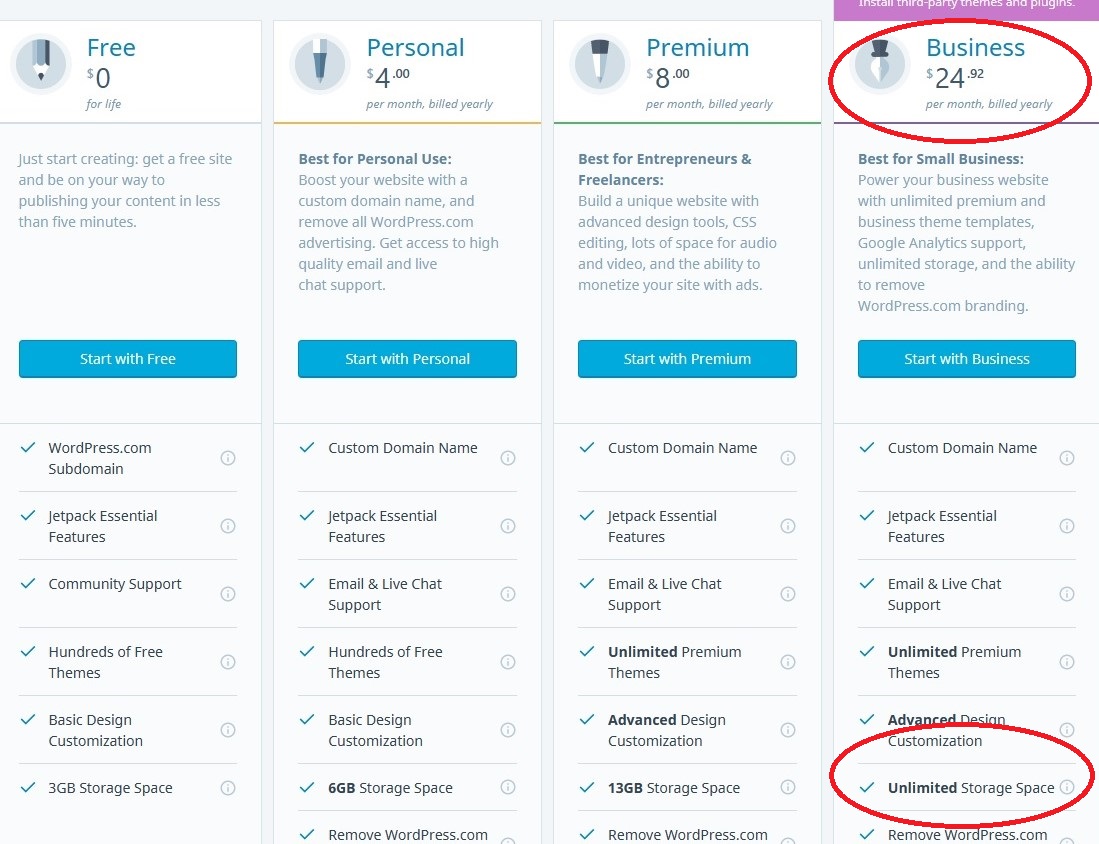Screen dimensions: 1099x844
Task: Click the Free plan pencil icon
Action: 41,64
